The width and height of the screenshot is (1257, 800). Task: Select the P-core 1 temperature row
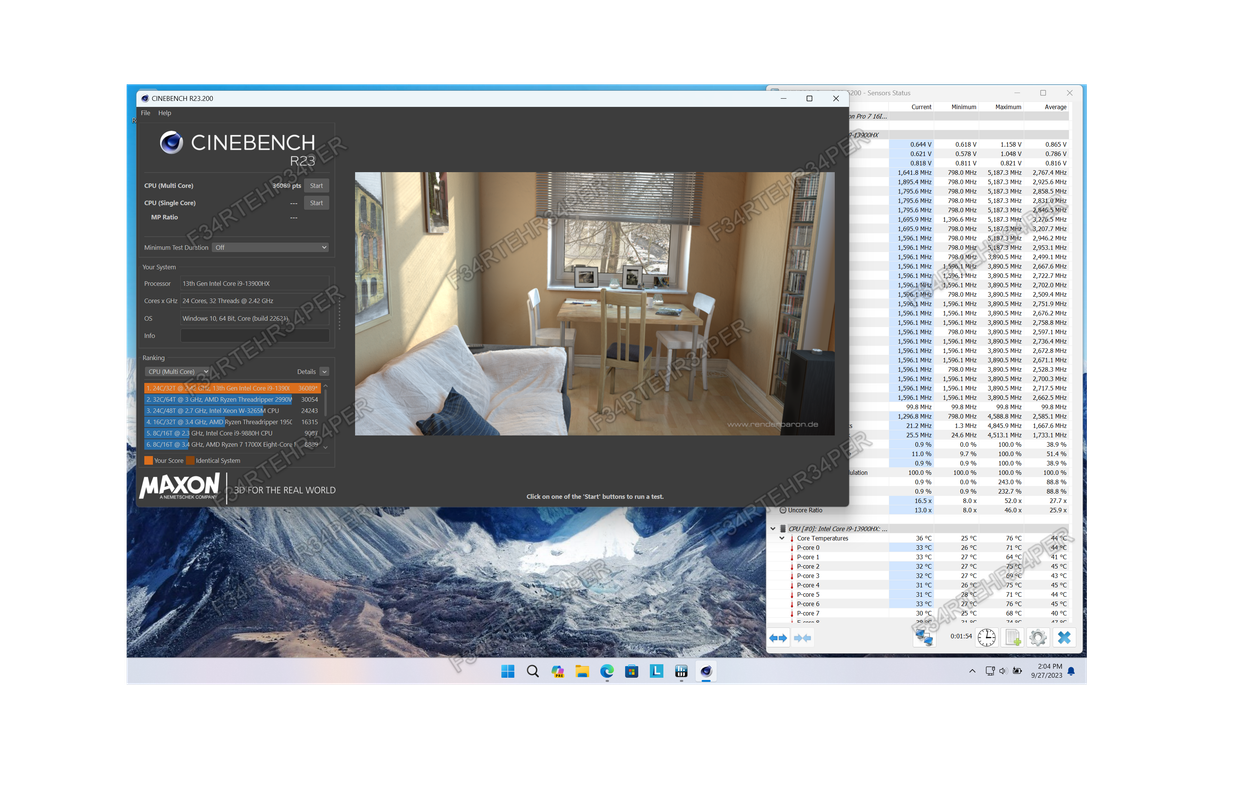coord(919,557)
